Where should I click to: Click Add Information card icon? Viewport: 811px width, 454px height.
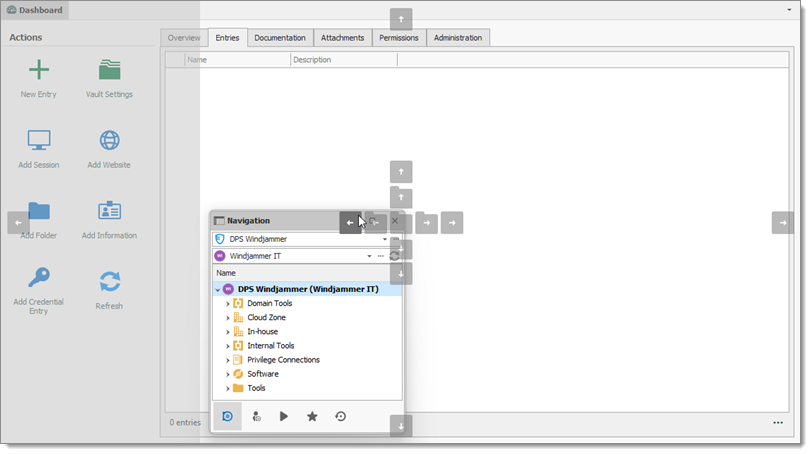[109, 210]
